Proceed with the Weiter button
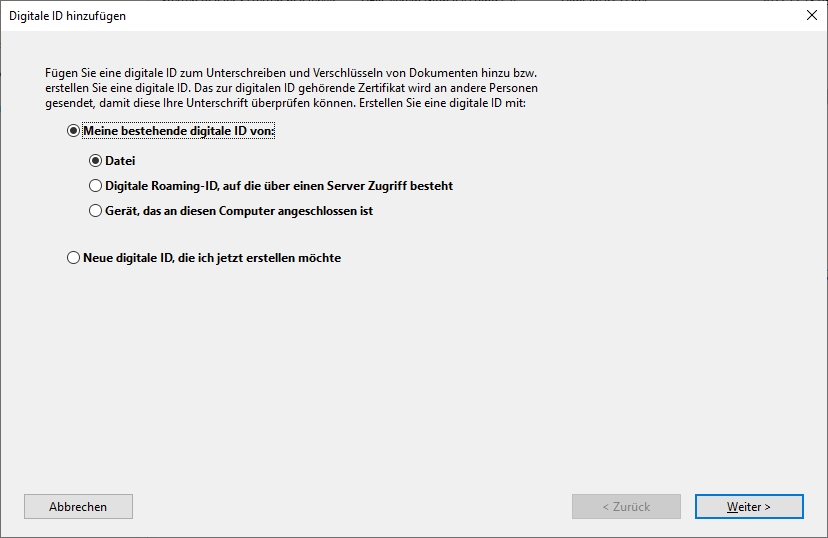This screenshot has width=828, height=538. pos(748,507)
